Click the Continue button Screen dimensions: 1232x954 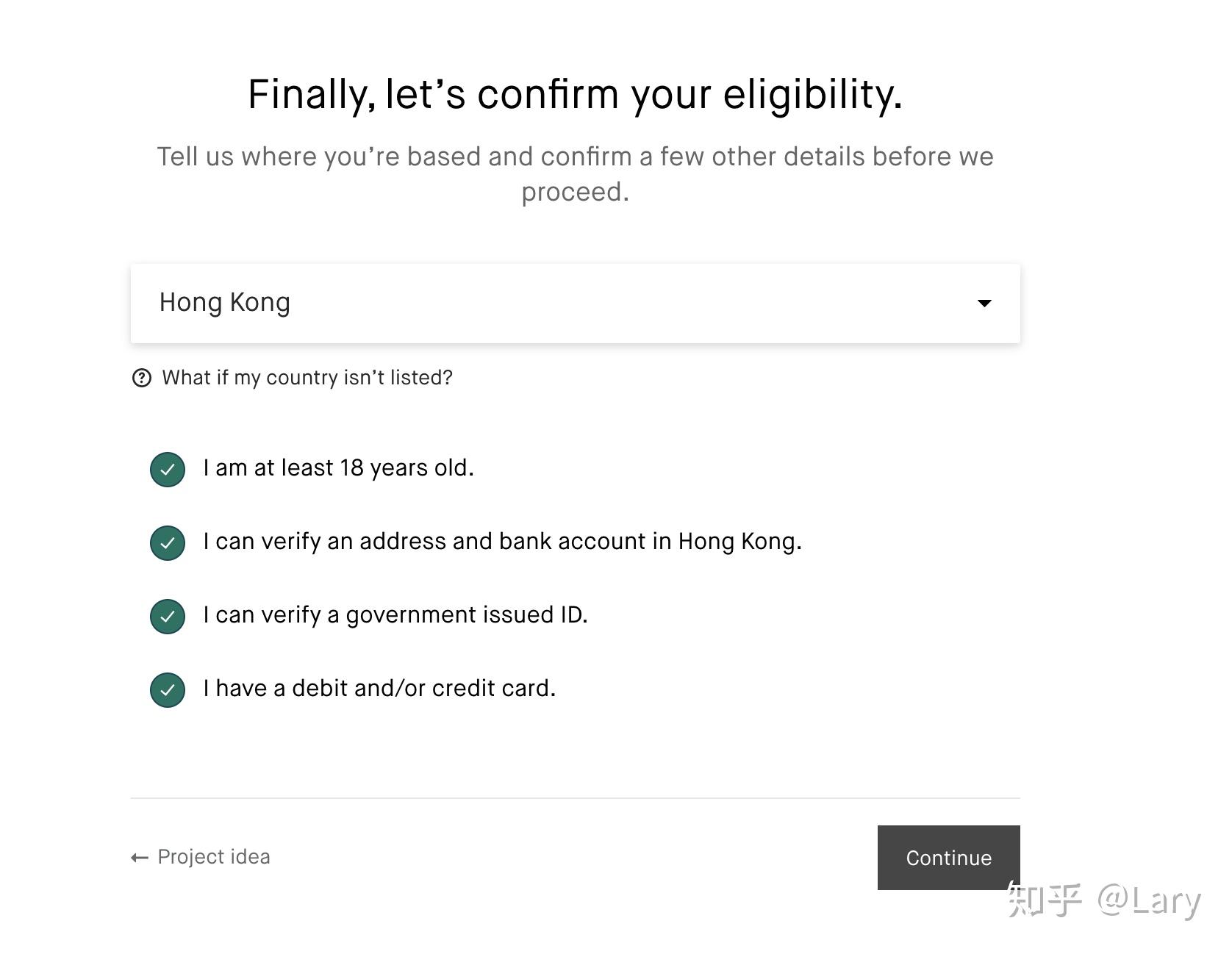(948, 858)
